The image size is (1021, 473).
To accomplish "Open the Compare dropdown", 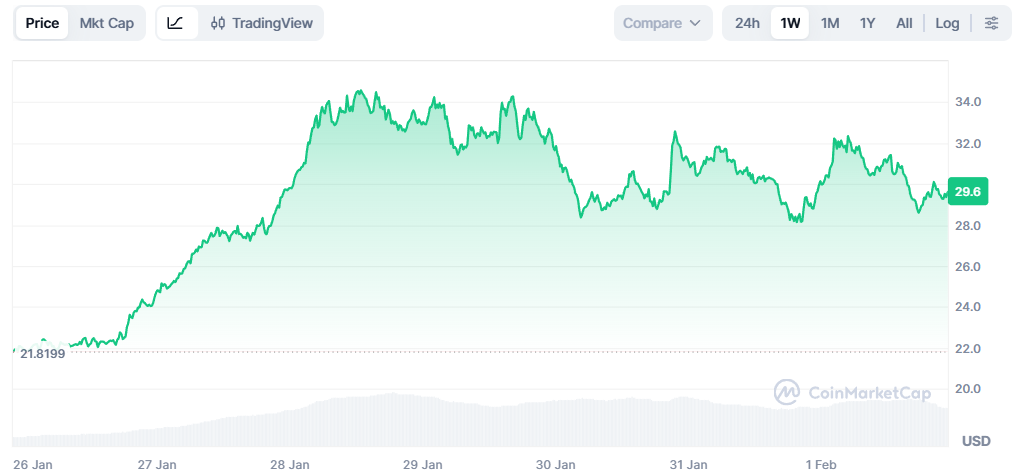I will click(x=662, y=23).
